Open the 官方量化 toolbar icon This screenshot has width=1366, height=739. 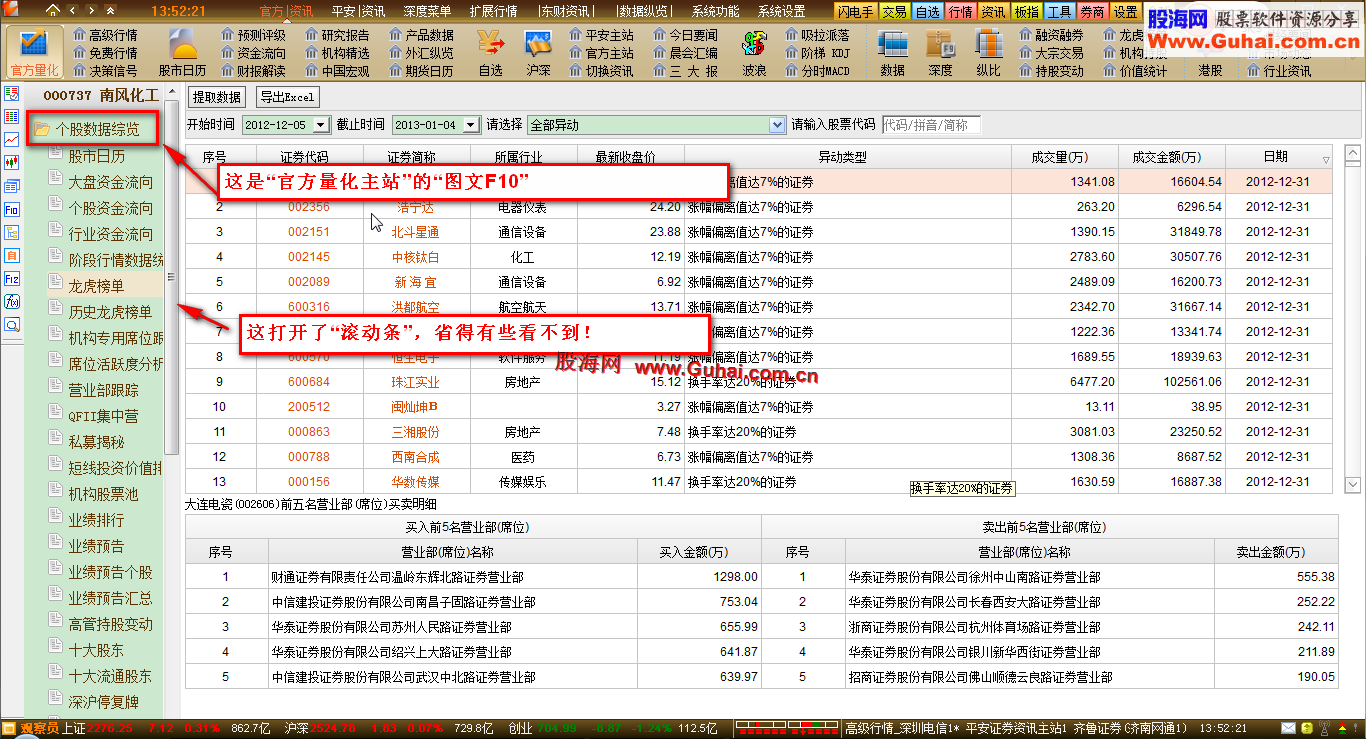(x=34, y=53)
